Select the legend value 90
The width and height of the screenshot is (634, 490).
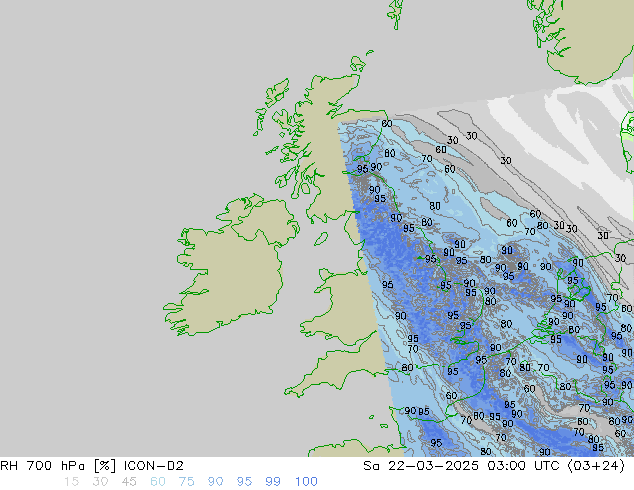pyautogui.click(x=216, y=482)
